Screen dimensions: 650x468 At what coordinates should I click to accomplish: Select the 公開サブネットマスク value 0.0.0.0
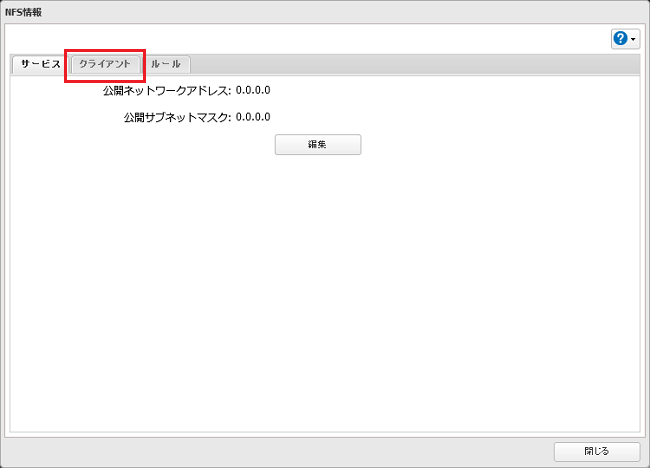tap(253, 117)
